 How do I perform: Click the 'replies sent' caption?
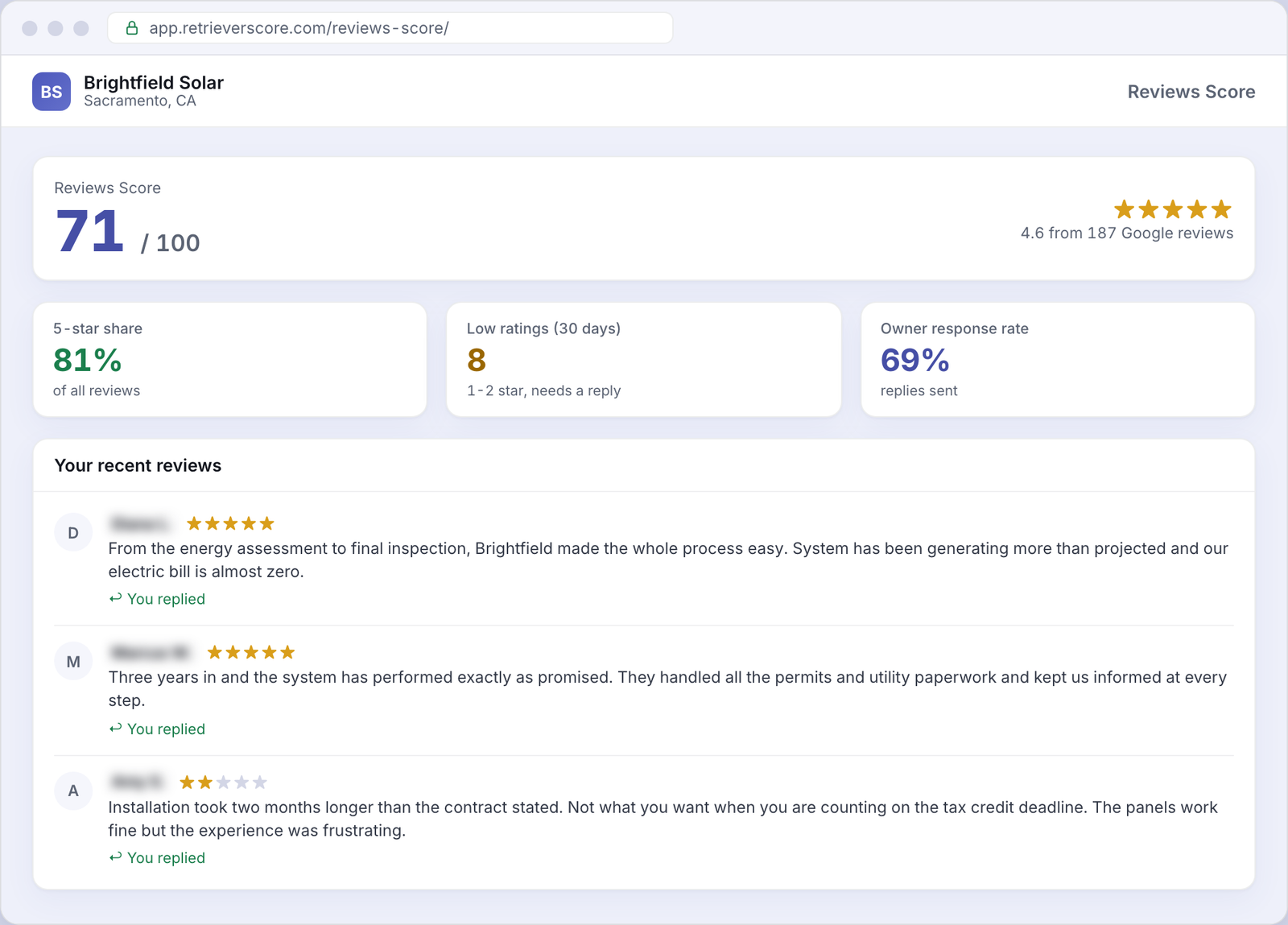pos(919,391)
